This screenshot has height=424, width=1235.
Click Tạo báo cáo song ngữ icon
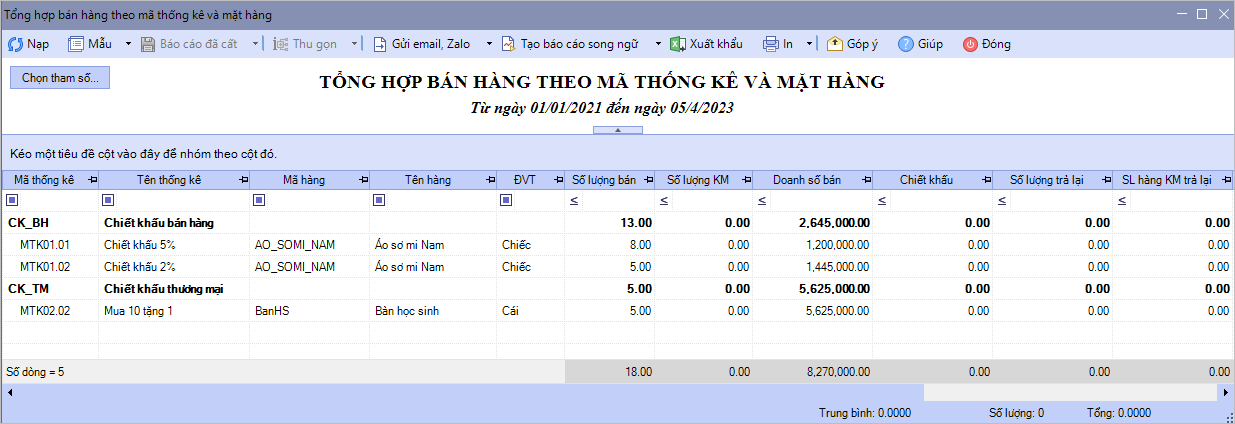508,44
